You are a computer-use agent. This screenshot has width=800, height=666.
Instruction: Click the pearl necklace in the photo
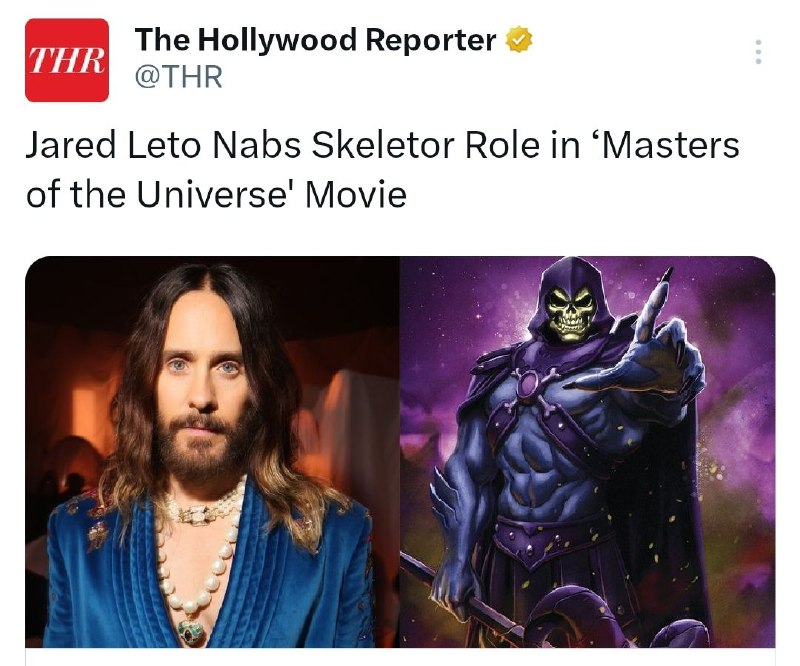(x=200, y=550)
